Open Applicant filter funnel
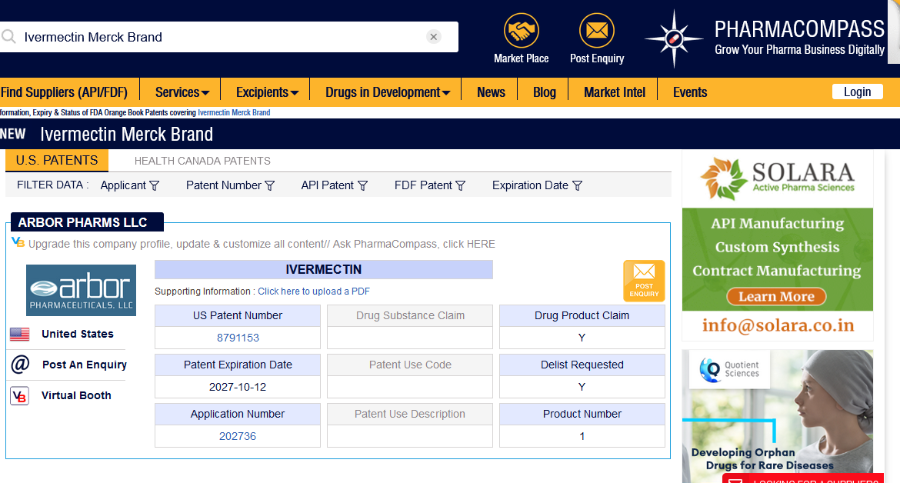Screen dimensions: 900x483 (154, 186)
